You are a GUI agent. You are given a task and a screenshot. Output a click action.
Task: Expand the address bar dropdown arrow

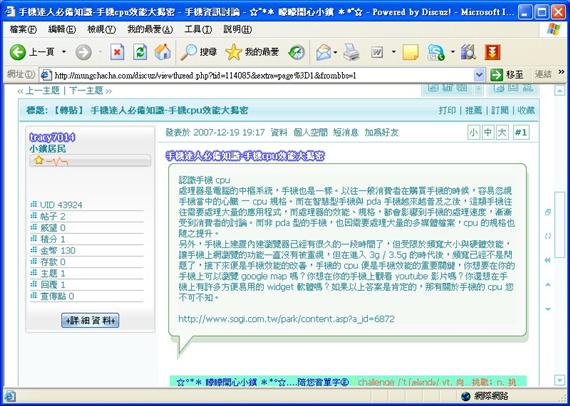pyautogui.click(x=479, y=75)
